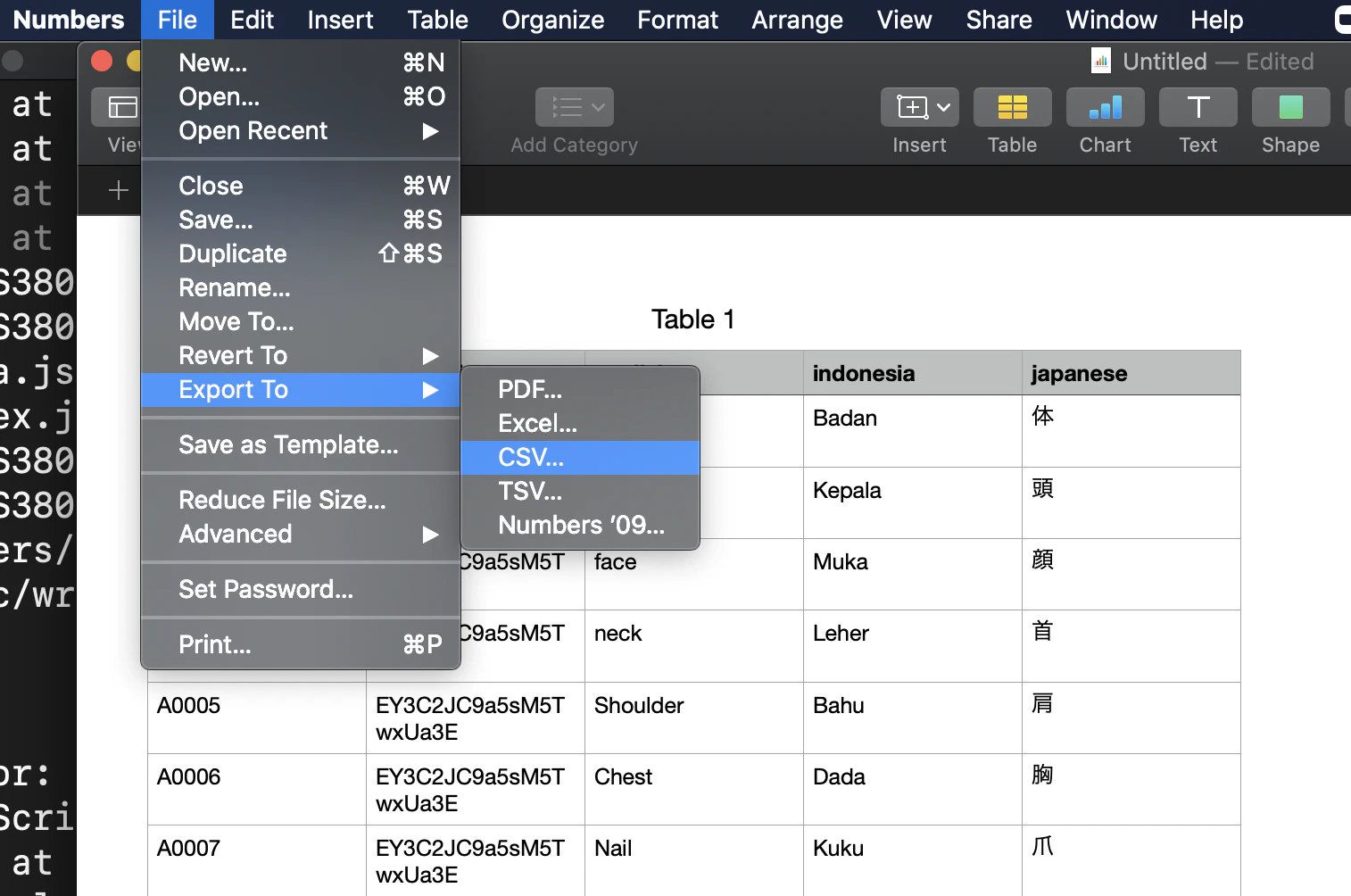Viewport: 1351px width, 896px height.
Task: Click the View sidebar toolbar icon
Action: coord(120,108)
